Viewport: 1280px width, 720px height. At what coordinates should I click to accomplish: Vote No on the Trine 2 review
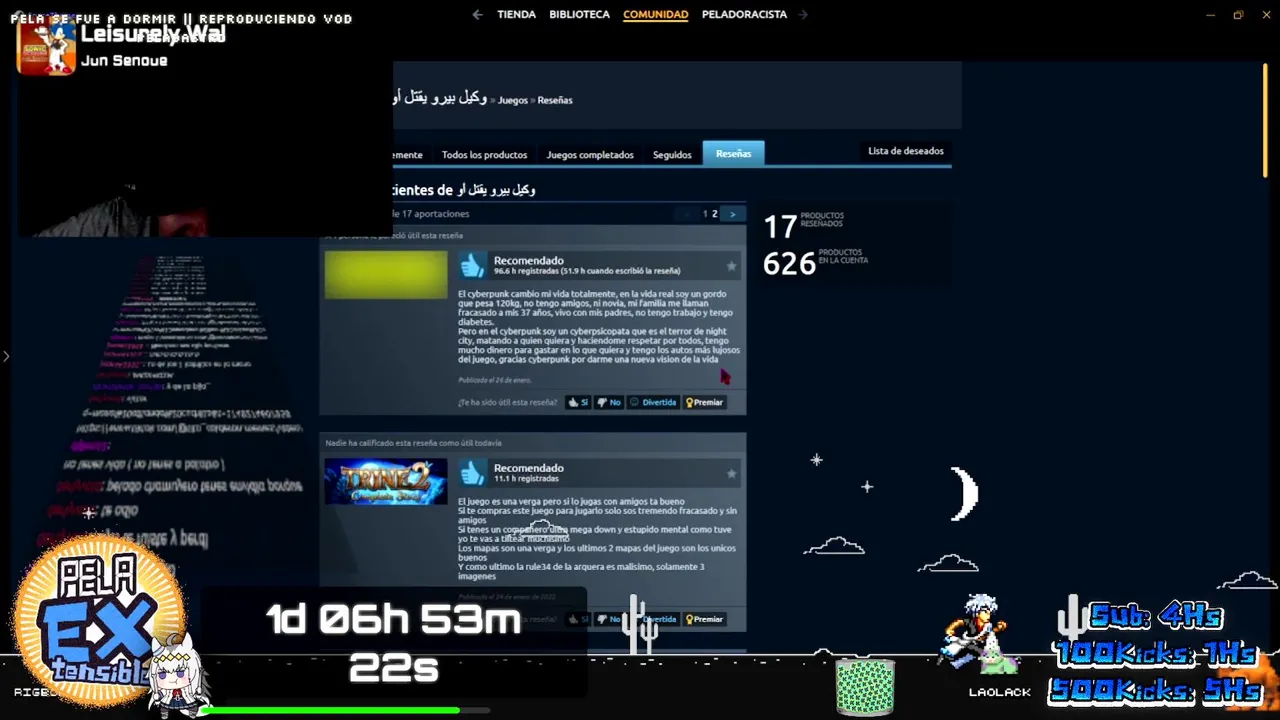click(x=609, y=619)
